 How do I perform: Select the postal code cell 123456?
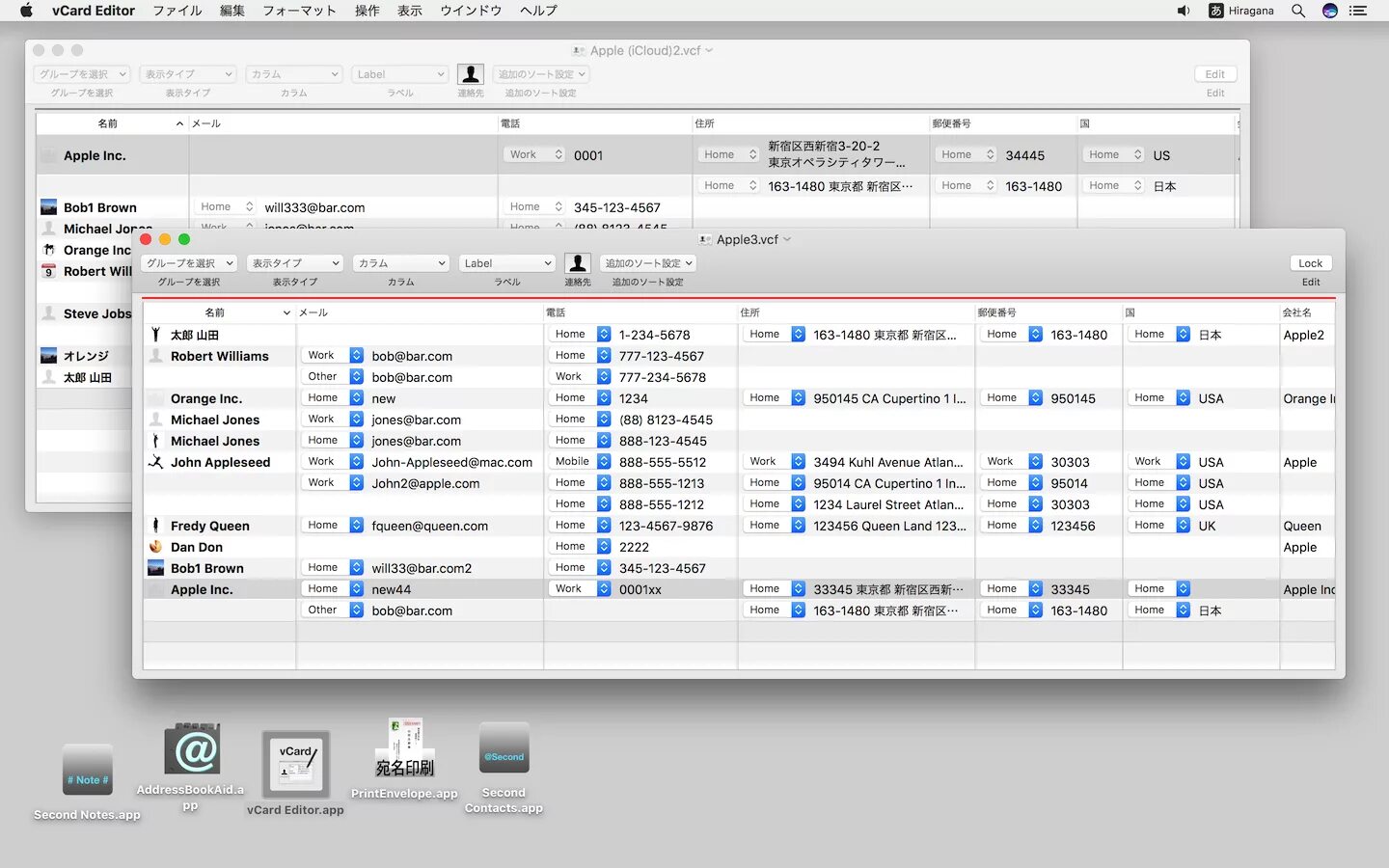[x=1073, y=526]
